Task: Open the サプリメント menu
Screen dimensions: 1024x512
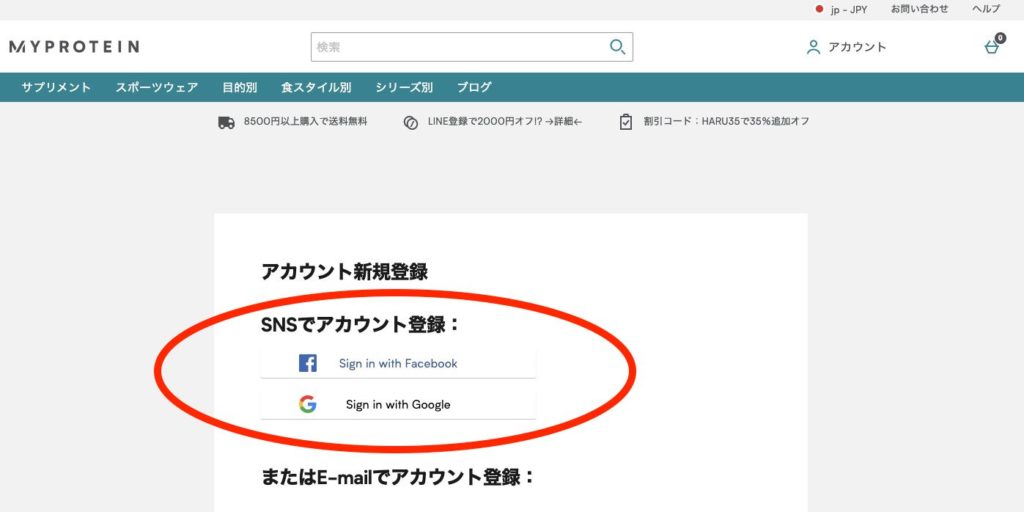Action: click(x=56, y=88)
